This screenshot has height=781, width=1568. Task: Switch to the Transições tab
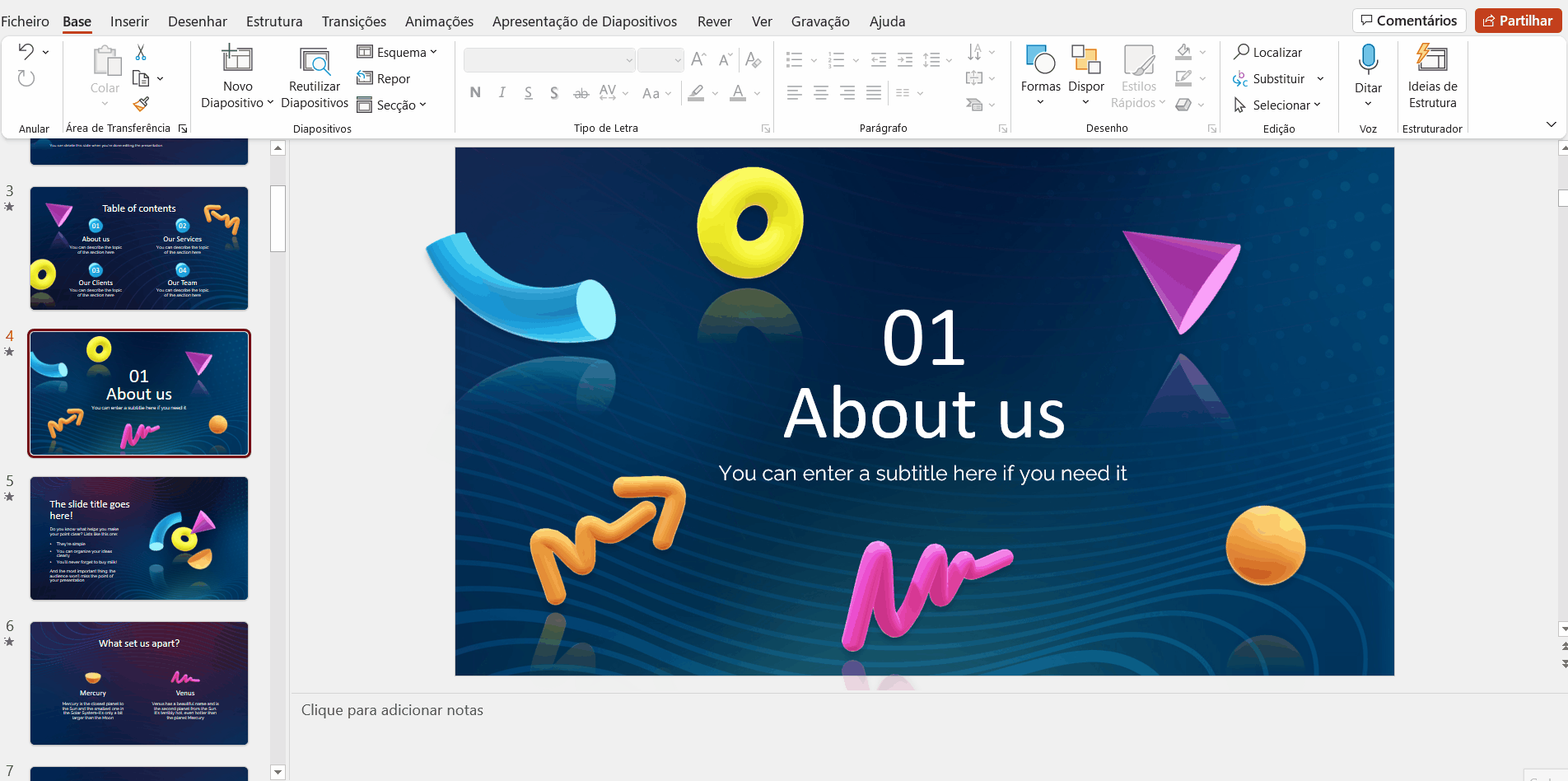tap(354, 21)
